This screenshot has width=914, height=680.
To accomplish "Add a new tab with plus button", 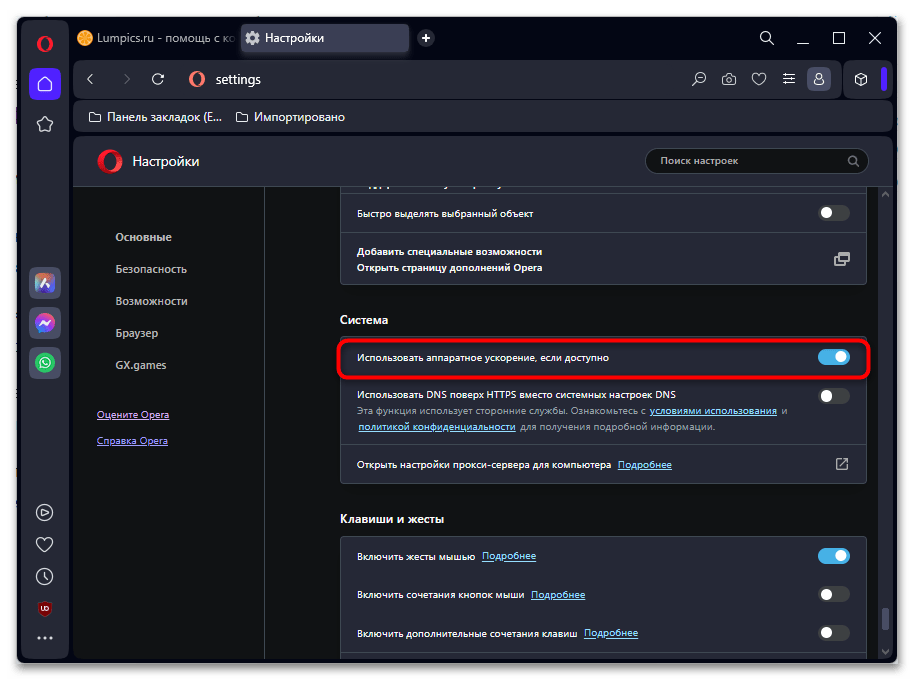I will (x=426, y=38).
